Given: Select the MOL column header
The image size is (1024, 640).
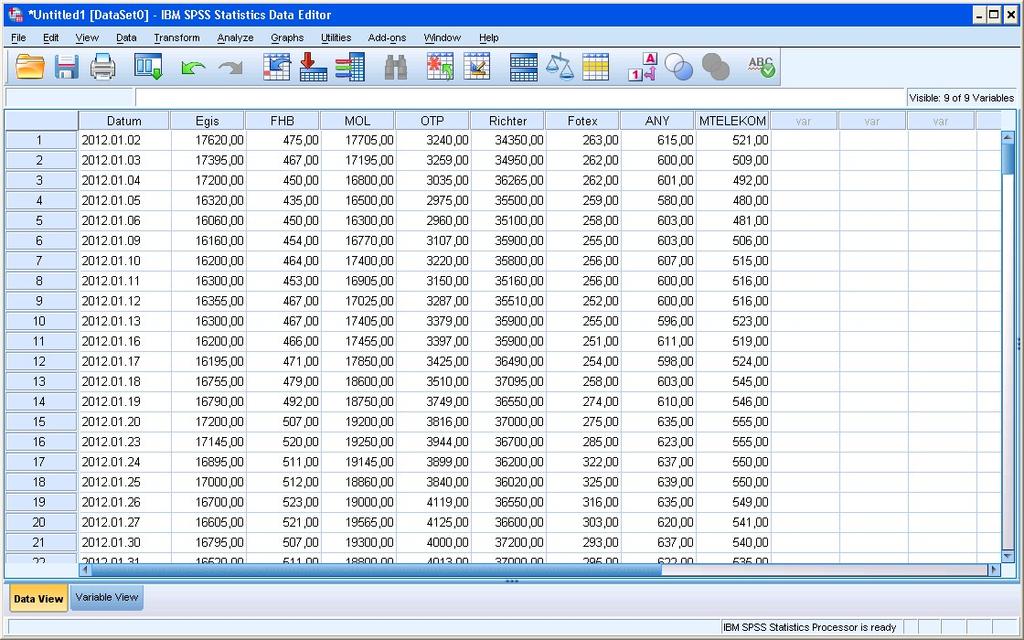Looking at the screenshot, I should point(357,121).
